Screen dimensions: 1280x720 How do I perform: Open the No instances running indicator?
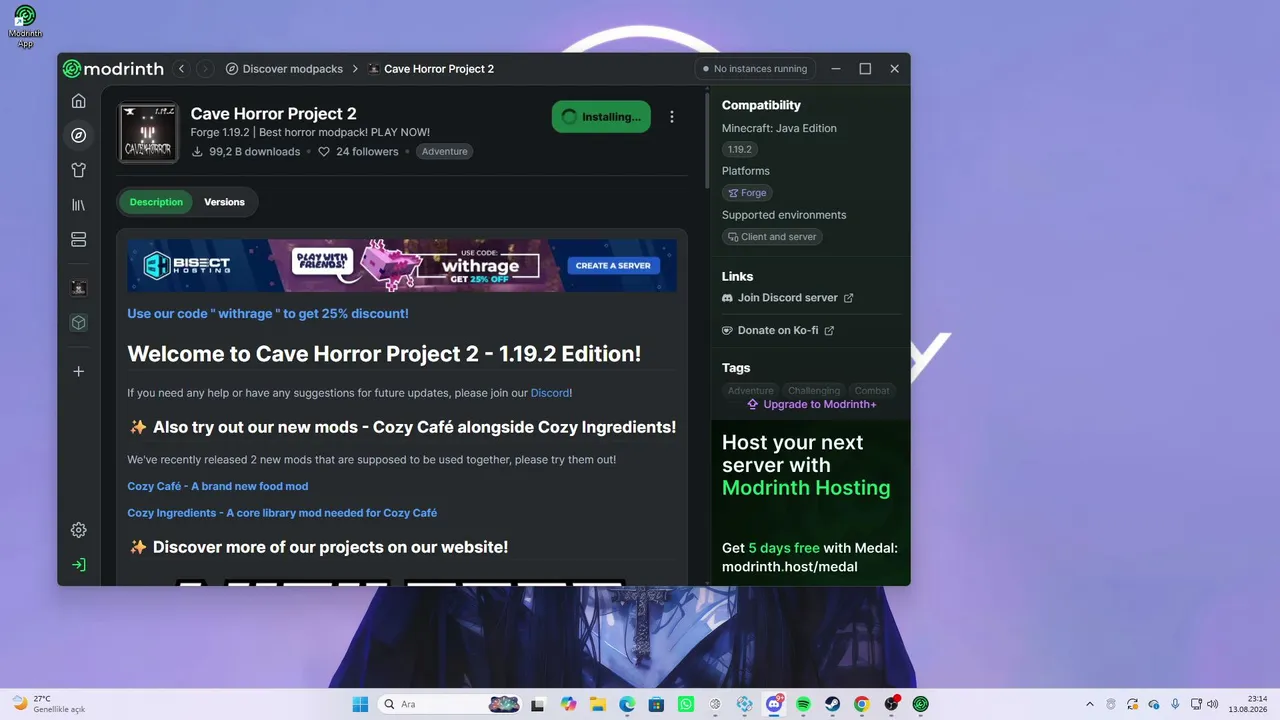click(x=755, y=69)
